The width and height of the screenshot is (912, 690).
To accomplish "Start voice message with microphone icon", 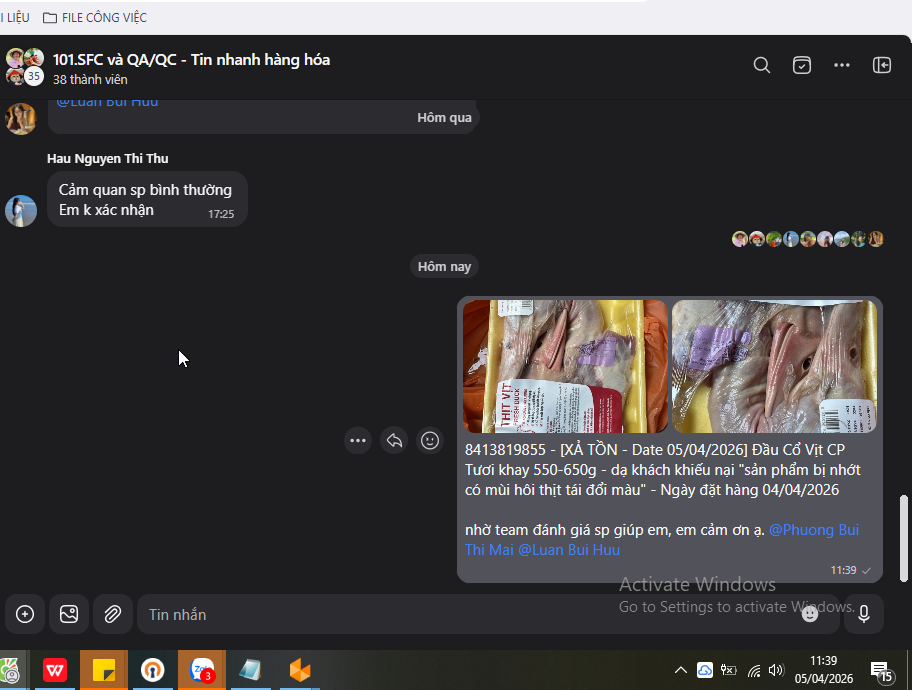I will tap(864, 614).
